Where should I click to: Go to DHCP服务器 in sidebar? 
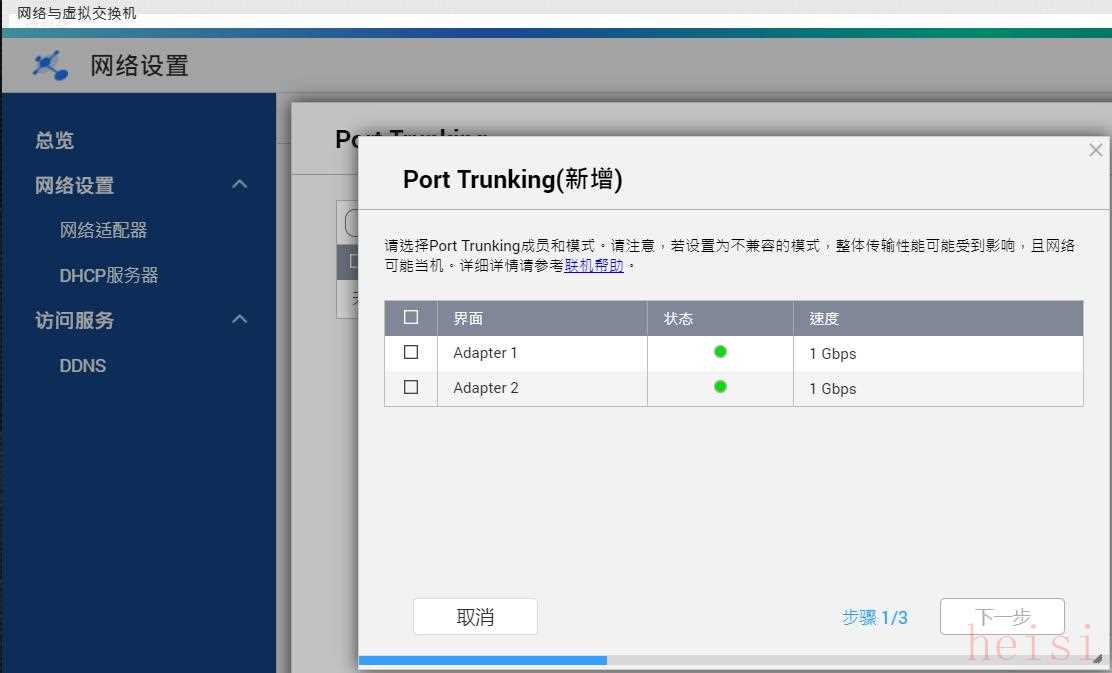109,275
